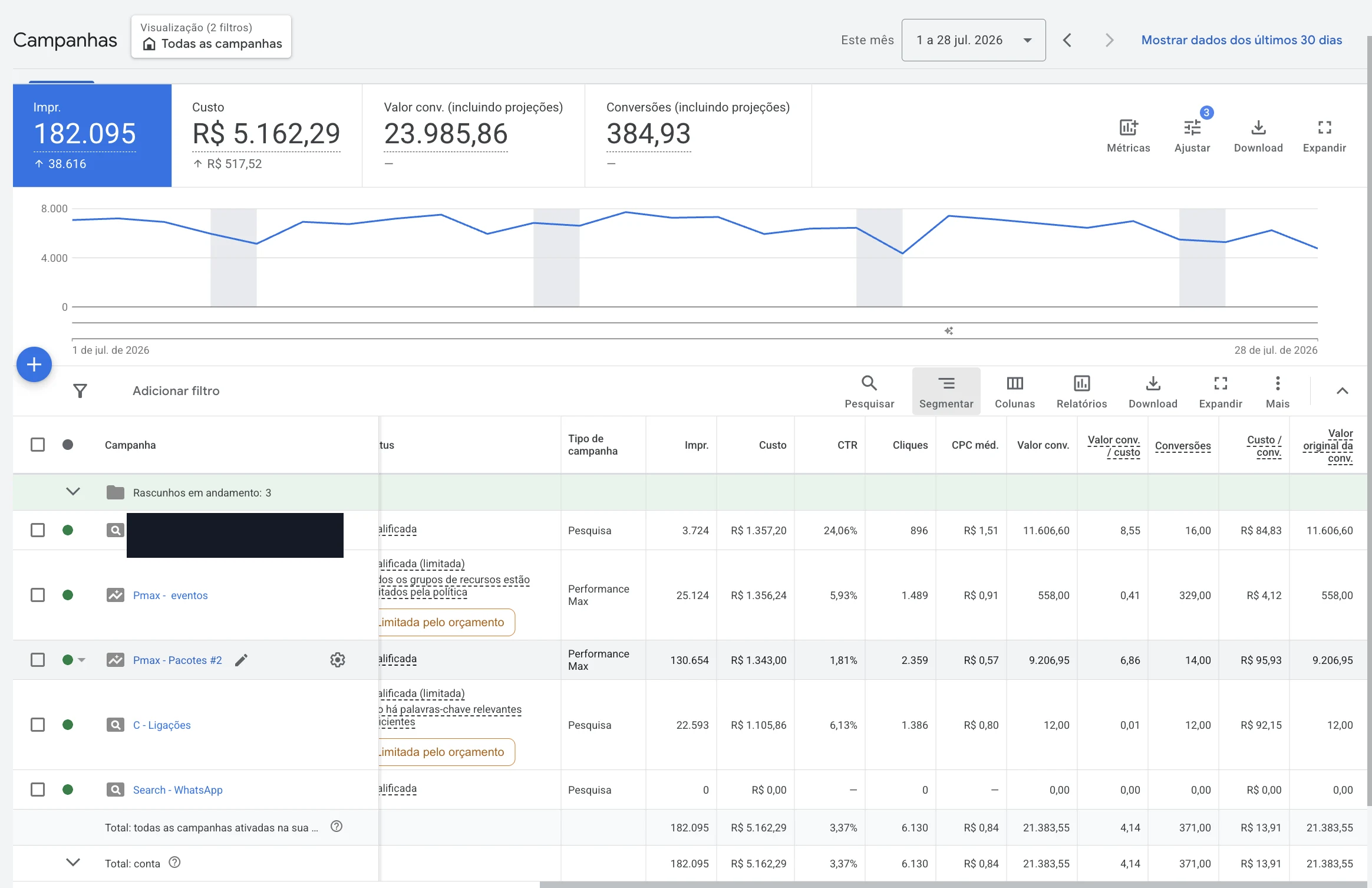The width and height of the screenshot is (1372, 888).
Task: Open the Pesquisar table search
Action: [x=869, y=392]
